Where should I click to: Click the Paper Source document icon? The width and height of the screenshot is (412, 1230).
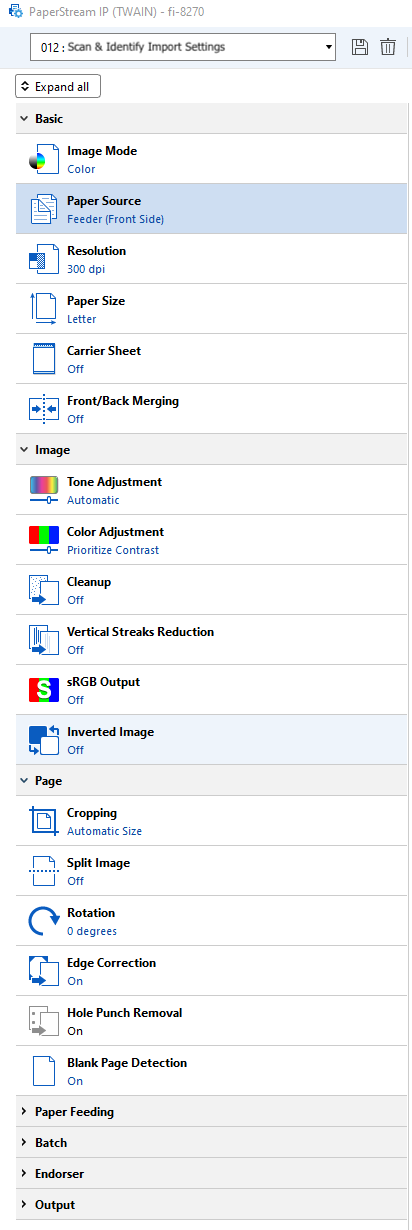coord(43,209)
